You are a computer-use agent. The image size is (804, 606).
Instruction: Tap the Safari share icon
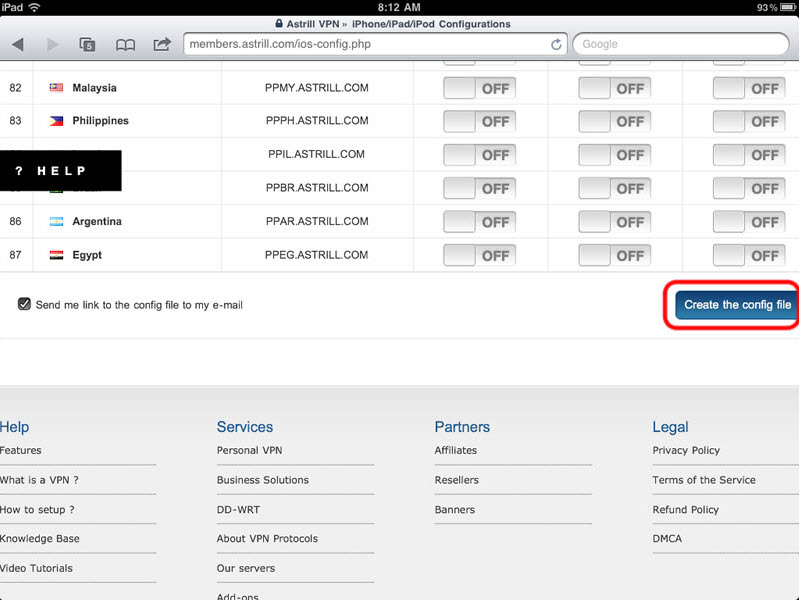click(x=162, y=44)
